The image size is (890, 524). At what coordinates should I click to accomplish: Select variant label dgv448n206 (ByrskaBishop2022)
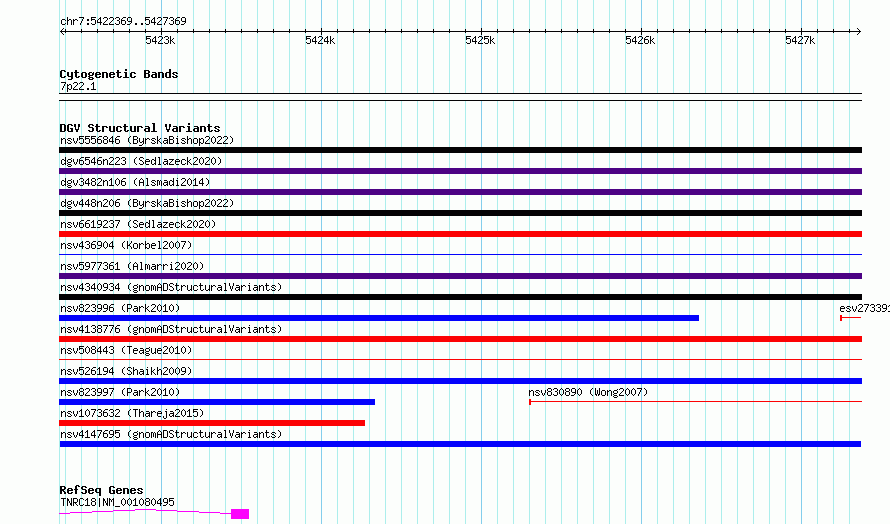[147, 203]
